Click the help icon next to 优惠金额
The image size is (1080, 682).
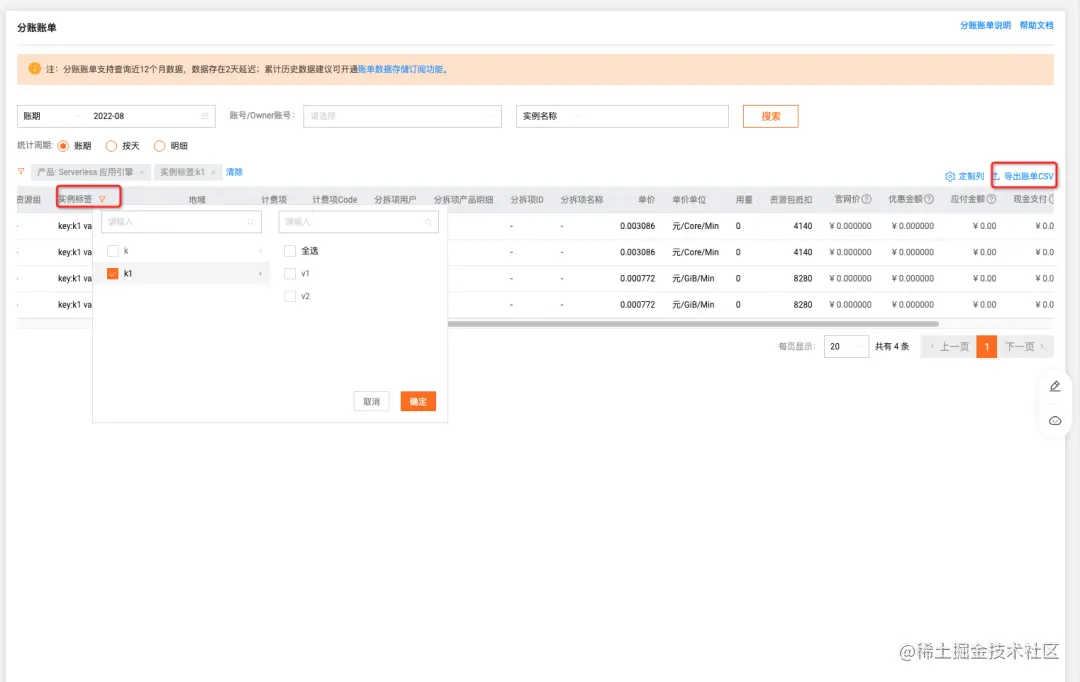929,199
